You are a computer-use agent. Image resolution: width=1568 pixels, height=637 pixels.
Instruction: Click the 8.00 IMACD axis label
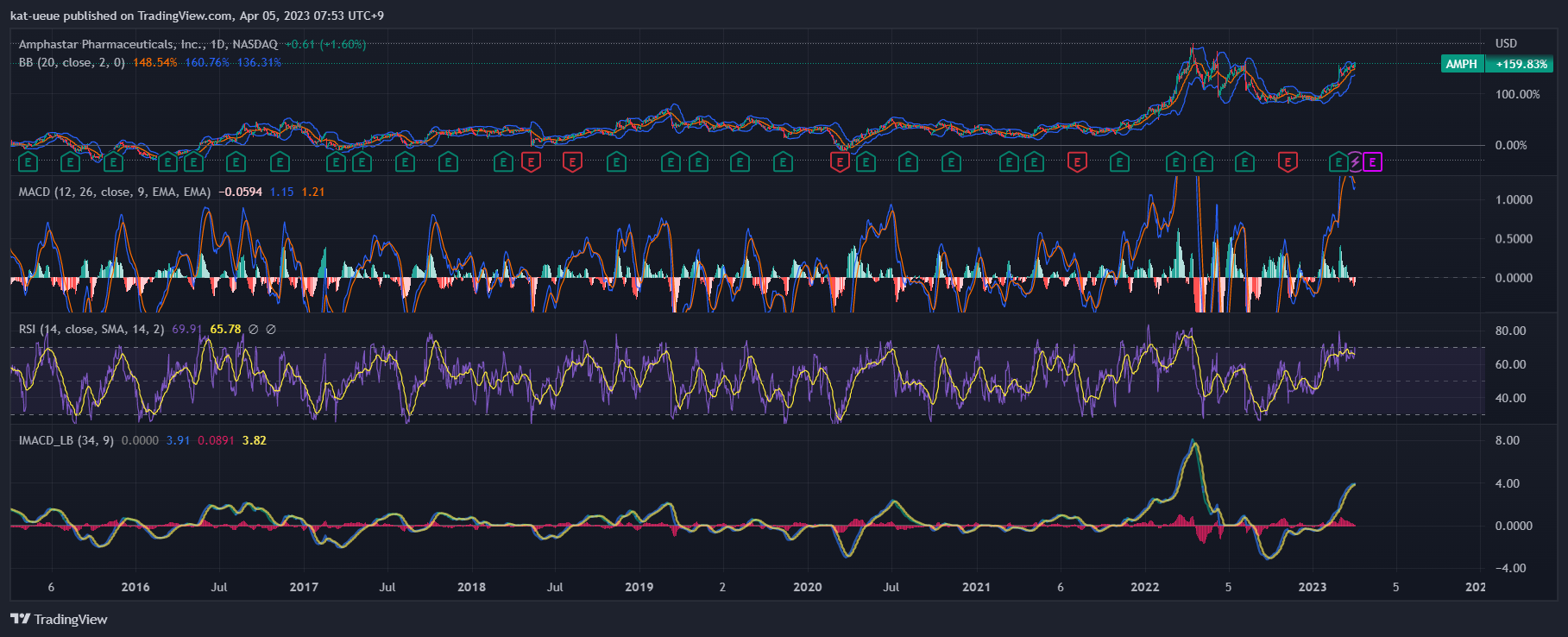pos(1508,440)
